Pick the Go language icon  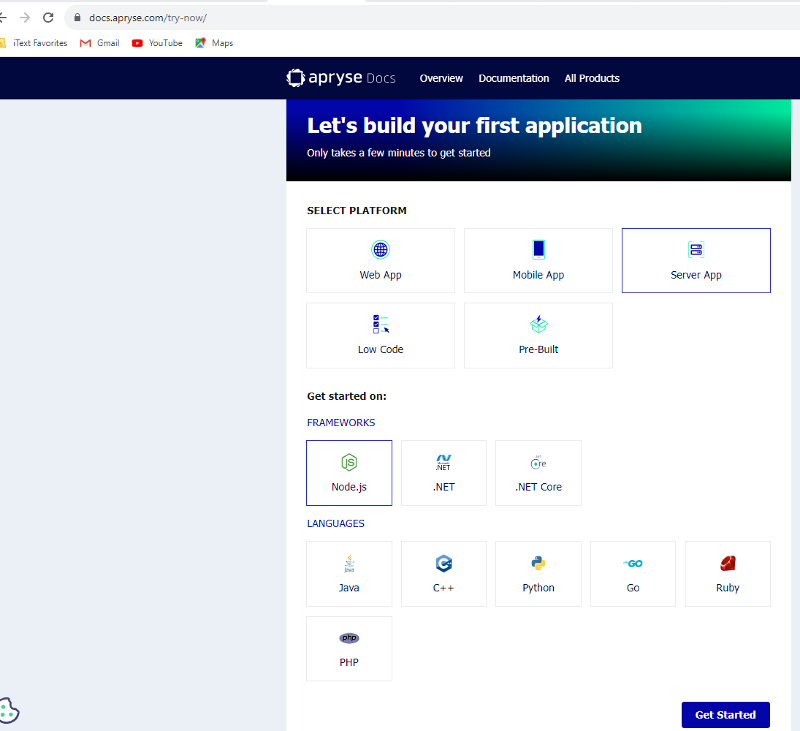633,563
